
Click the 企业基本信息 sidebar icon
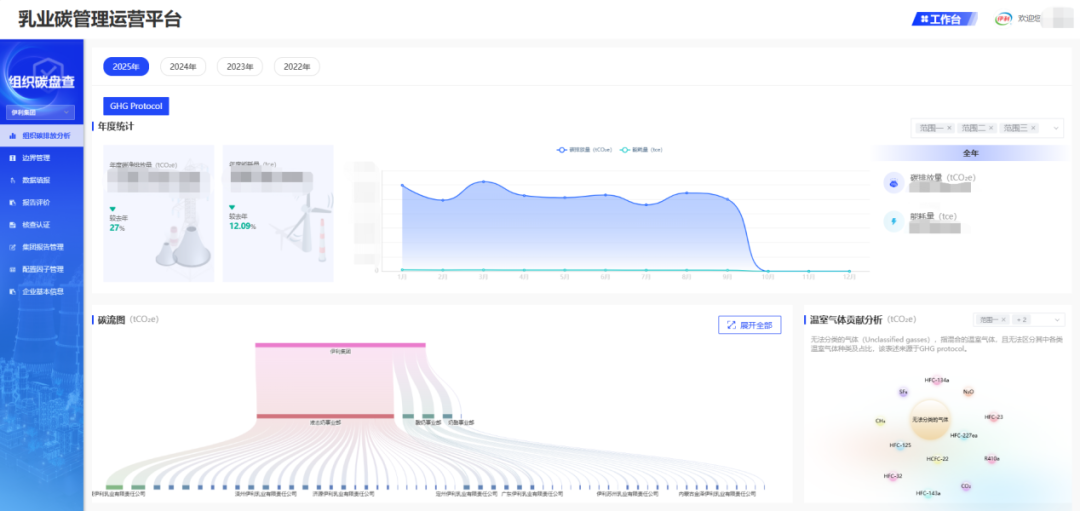click(12, 291)
